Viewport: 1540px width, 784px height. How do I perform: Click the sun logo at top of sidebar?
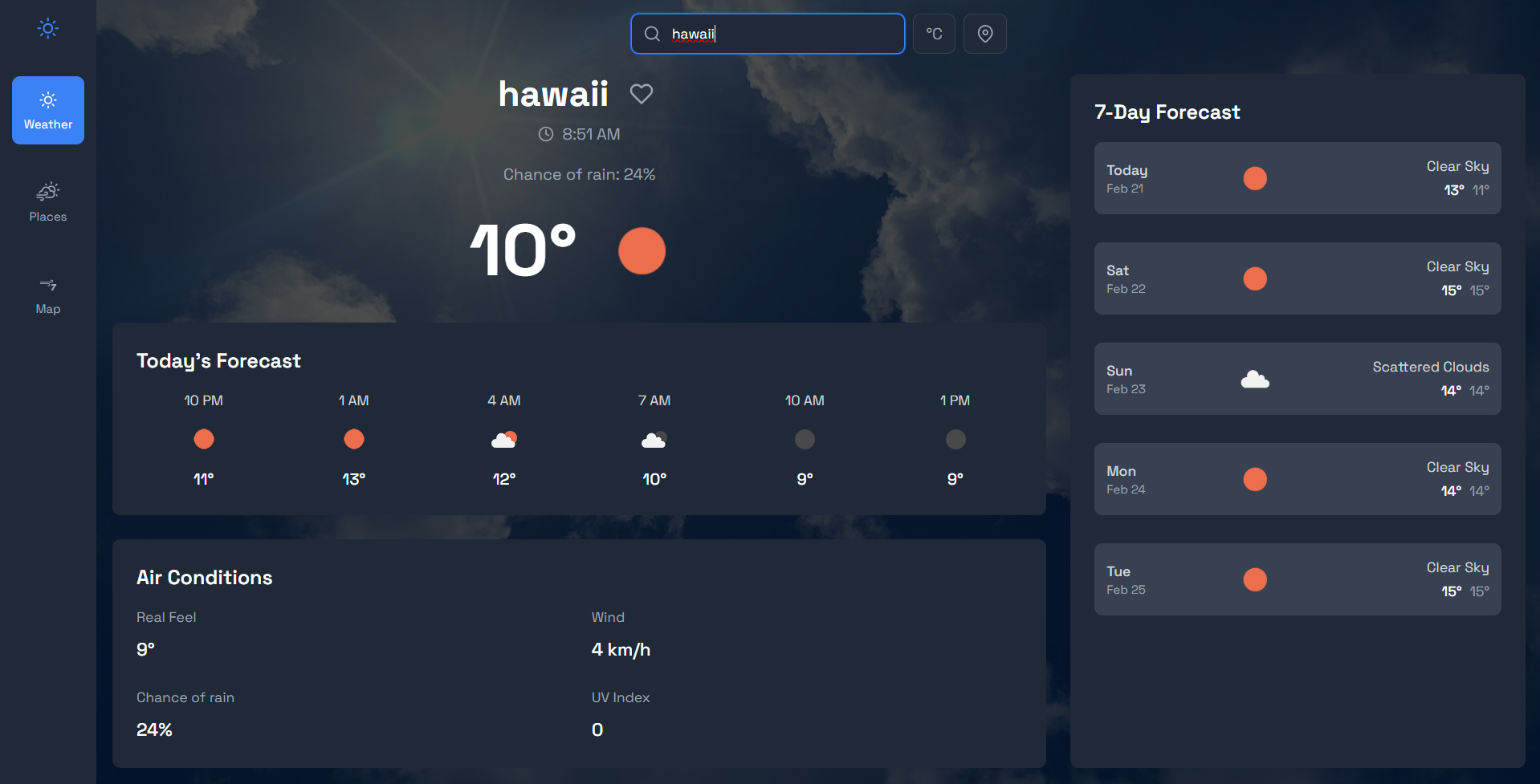pyautogui.click(x=48, y=29)
